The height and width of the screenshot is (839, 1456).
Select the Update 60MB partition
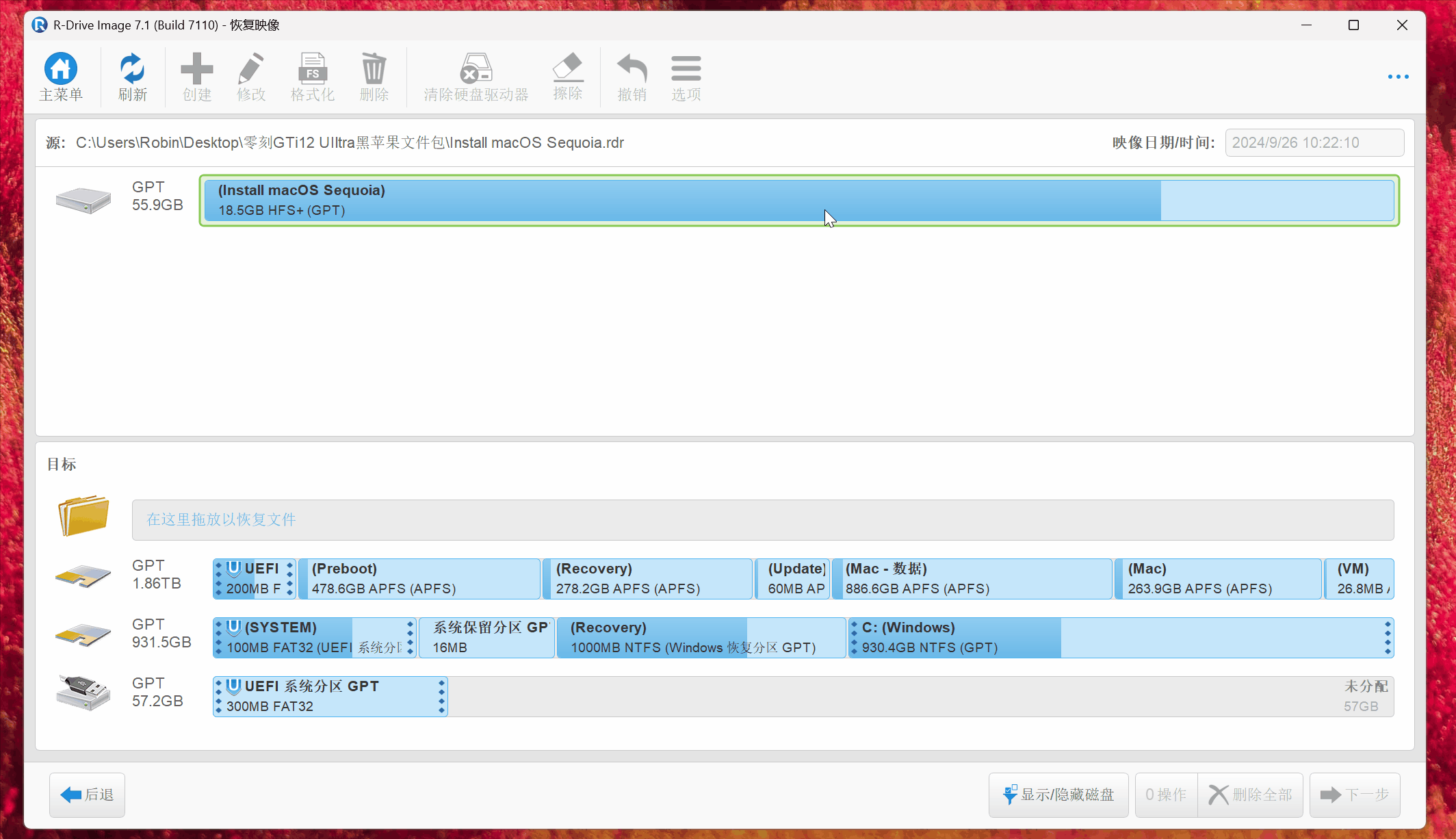[792, 579]
